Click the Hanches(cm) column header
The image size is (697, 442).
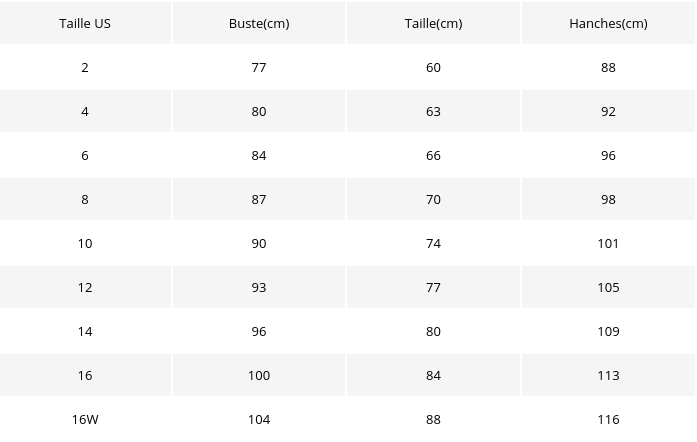coord(608,24)
